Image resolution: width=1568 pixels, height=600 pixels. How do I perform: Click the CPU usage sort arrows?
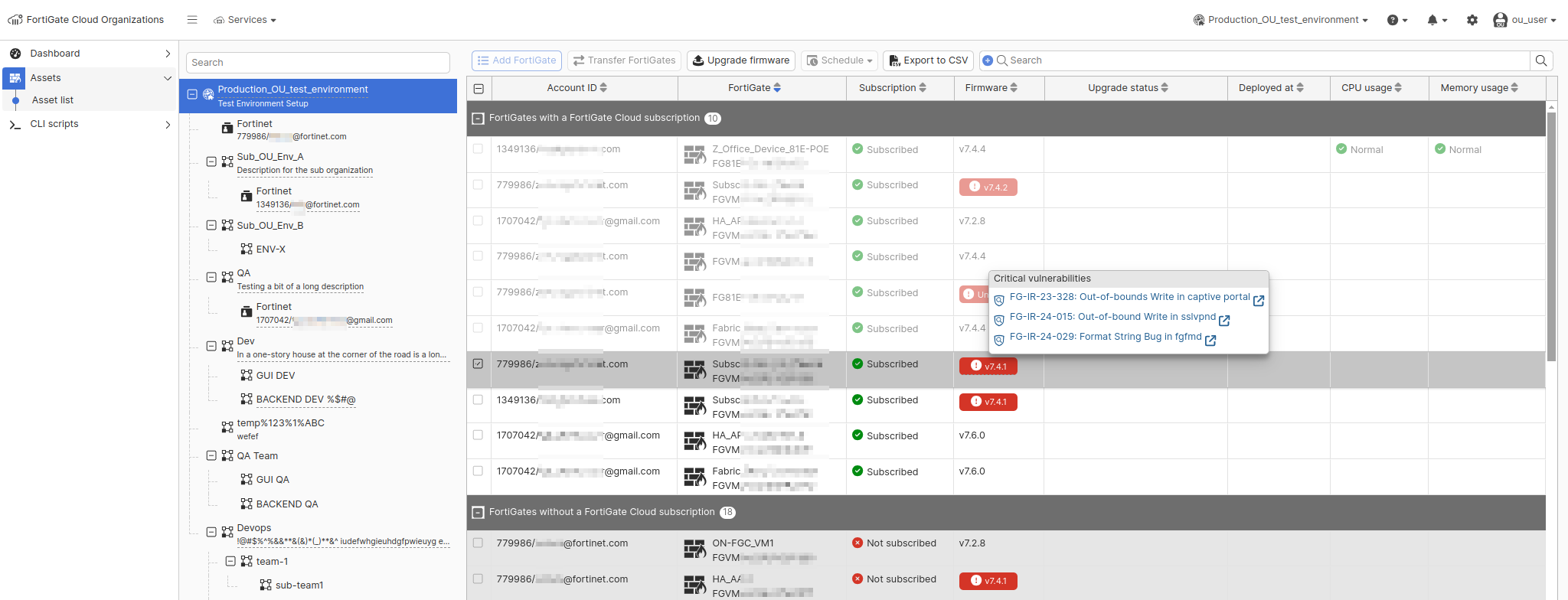(x=1398, y=88)
